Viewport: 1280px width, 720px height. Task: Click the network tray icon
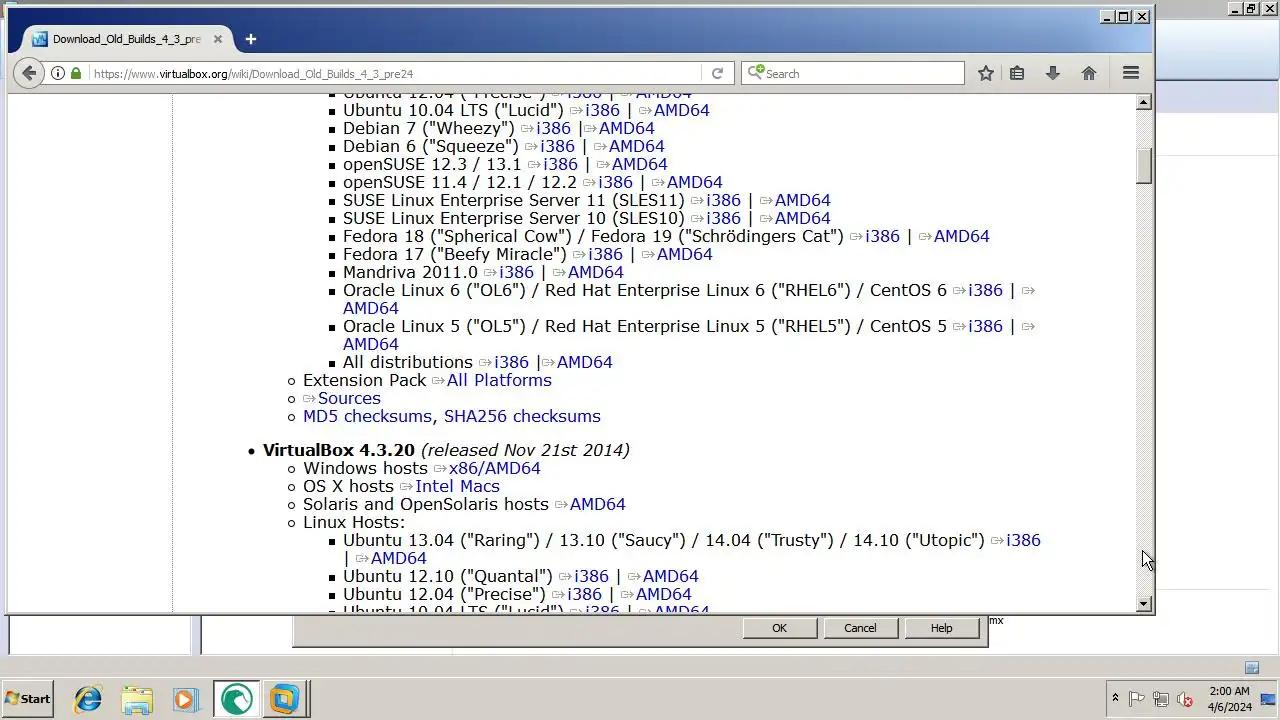click(1161, 699)
